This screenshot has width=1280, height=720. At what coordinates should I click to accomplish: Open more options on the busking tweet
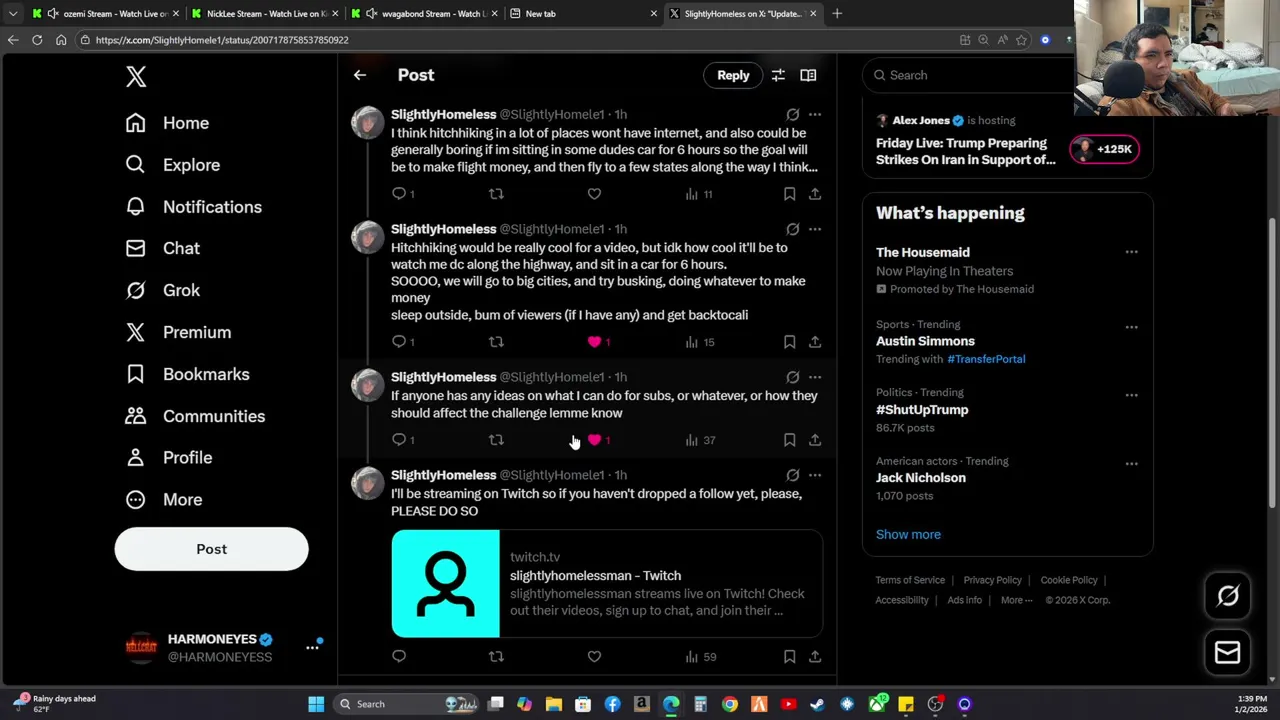[815, 229]
